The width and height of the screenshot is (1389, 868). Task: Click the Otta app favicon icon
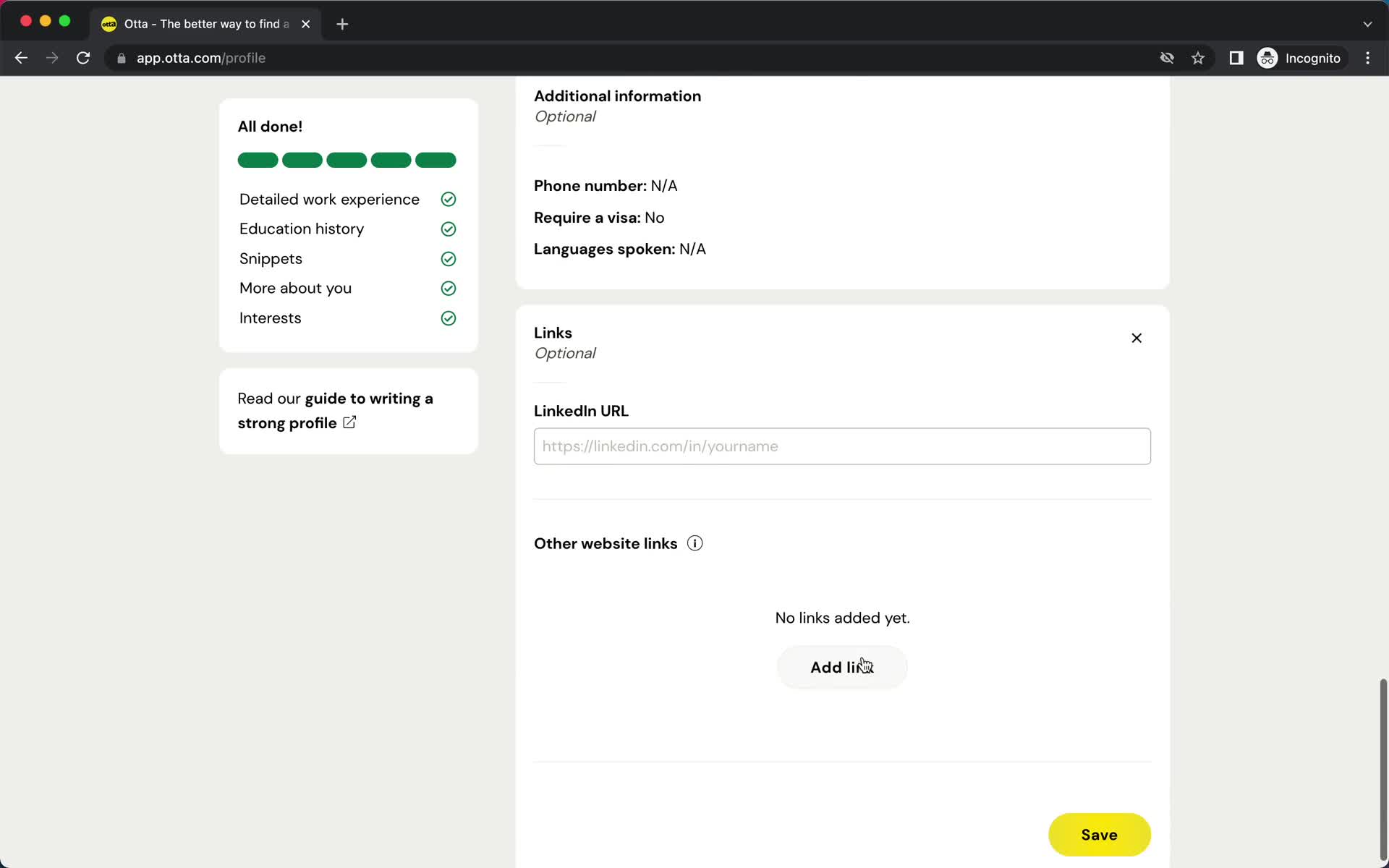[x=109, y=24]
